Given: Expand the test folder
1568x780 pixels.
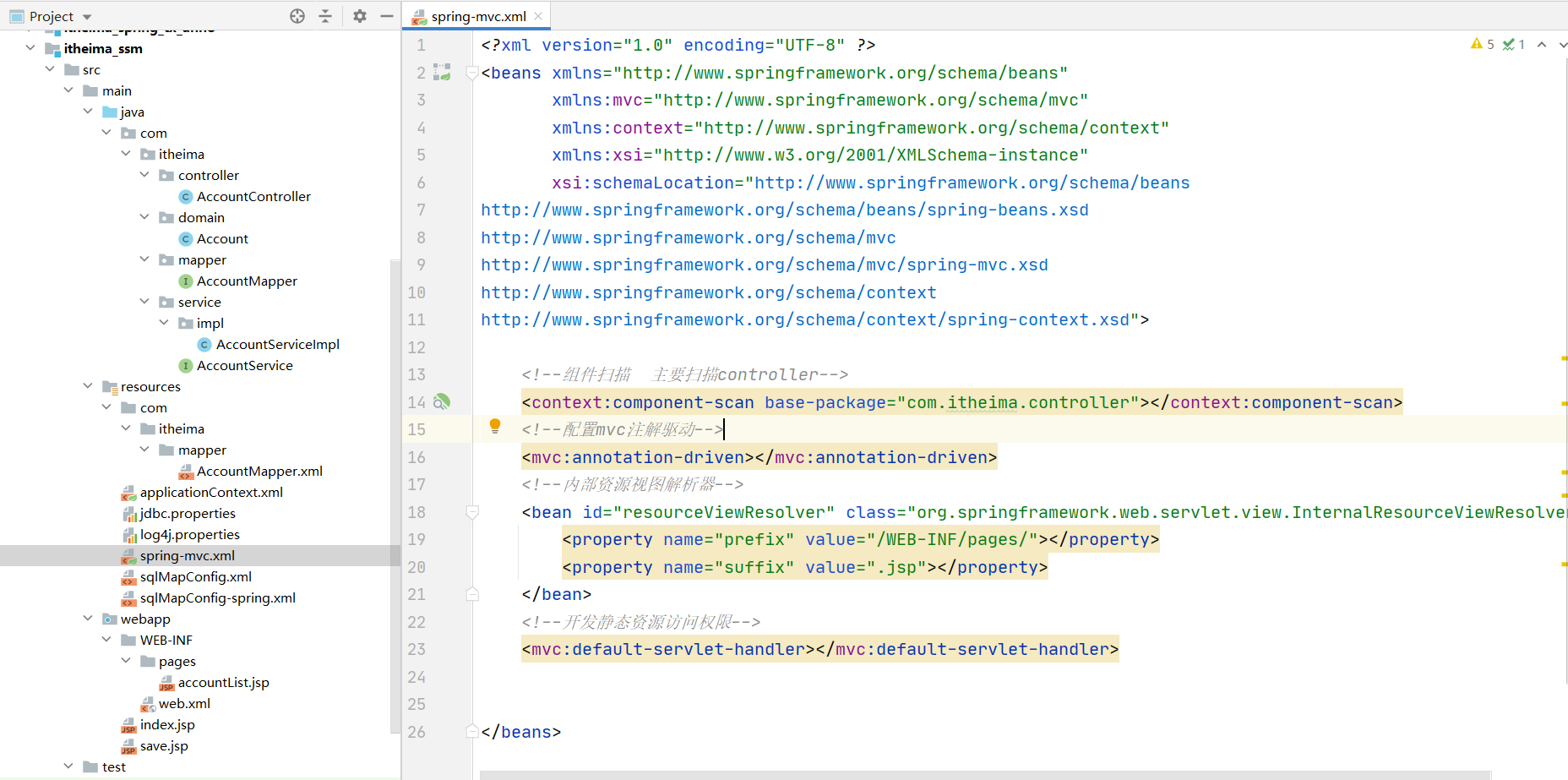Looking at the screenshot, I should [x=68, y=766].
